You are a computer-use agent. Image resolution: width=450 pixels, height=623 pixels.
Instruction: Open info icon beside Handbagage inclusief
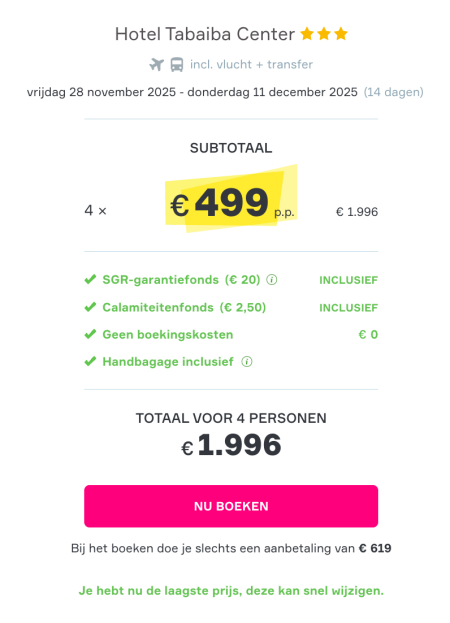click(x=247, y=362)
